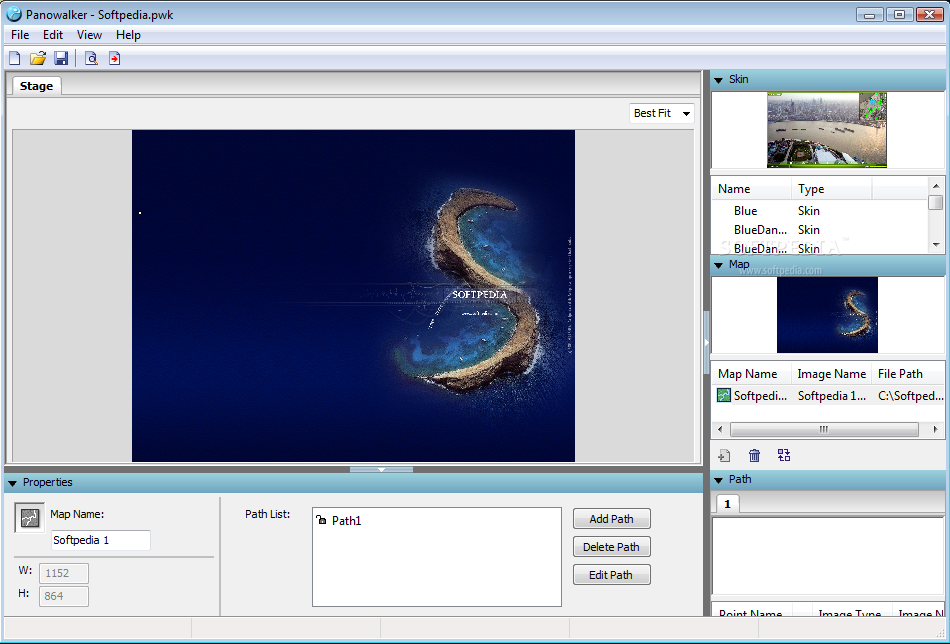The image size is (950, 644).
Task: Click the map list horizontal scrollbar thumb
Action: (824, 430)
